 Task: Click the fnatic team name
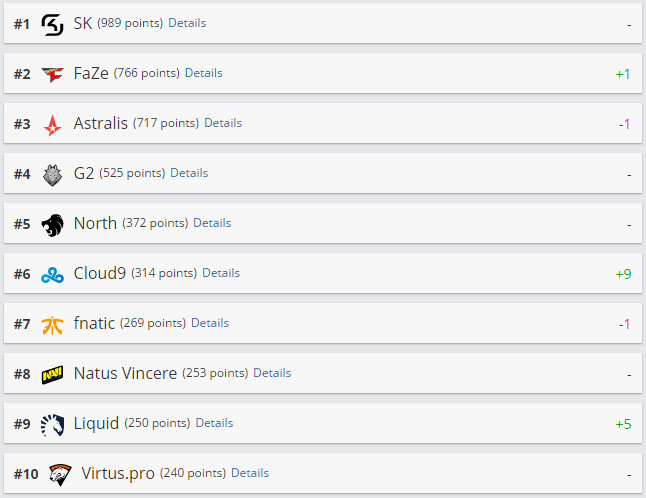(x=94, y=323)
